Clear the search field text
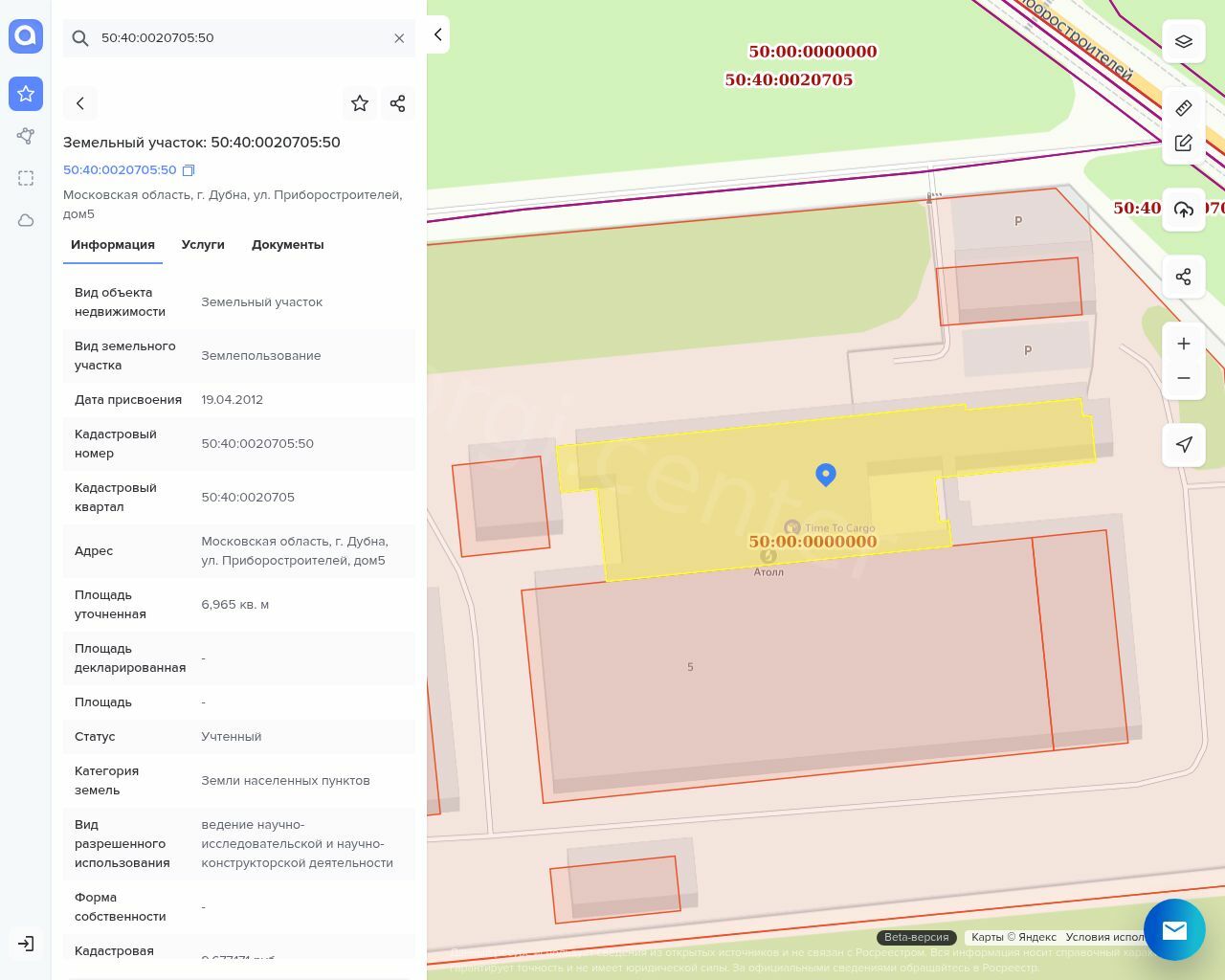 [399, 38]
